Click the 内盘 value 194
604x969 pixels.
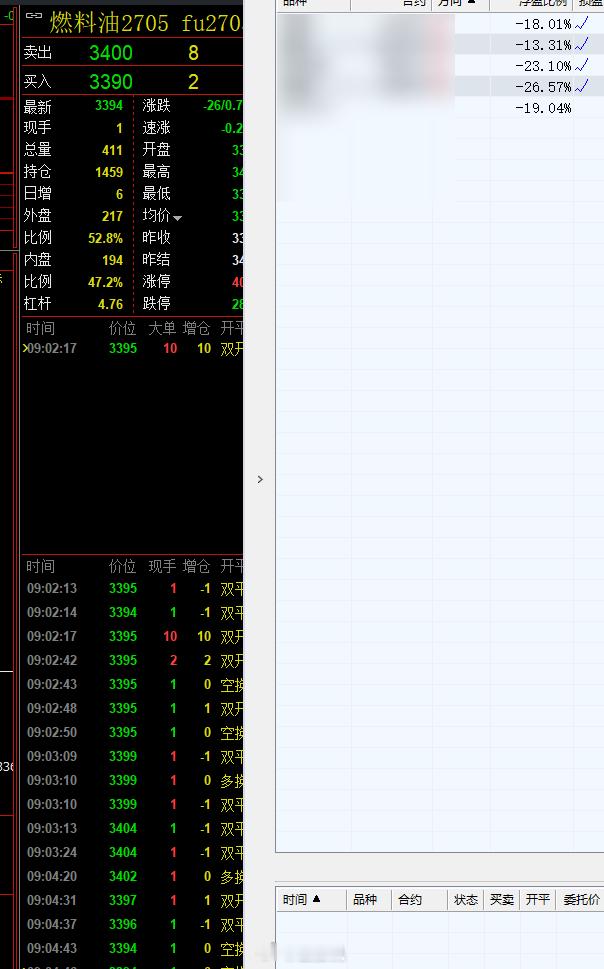[113, 261]
